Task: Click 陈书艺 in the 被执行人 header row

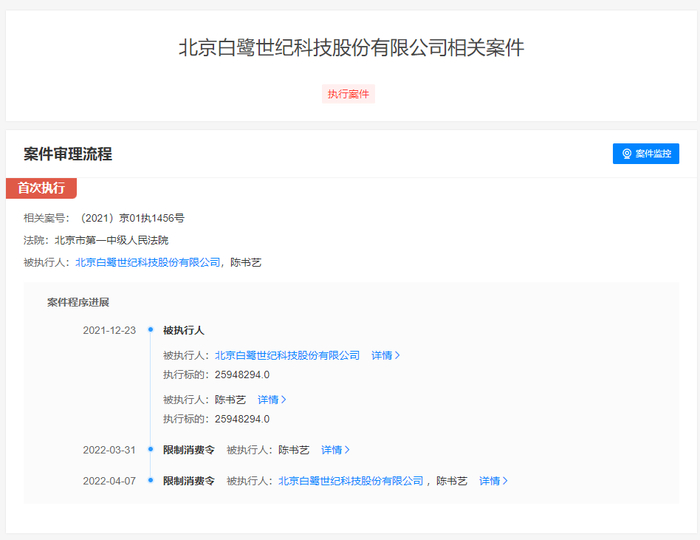Action: (x=246, y=262)
